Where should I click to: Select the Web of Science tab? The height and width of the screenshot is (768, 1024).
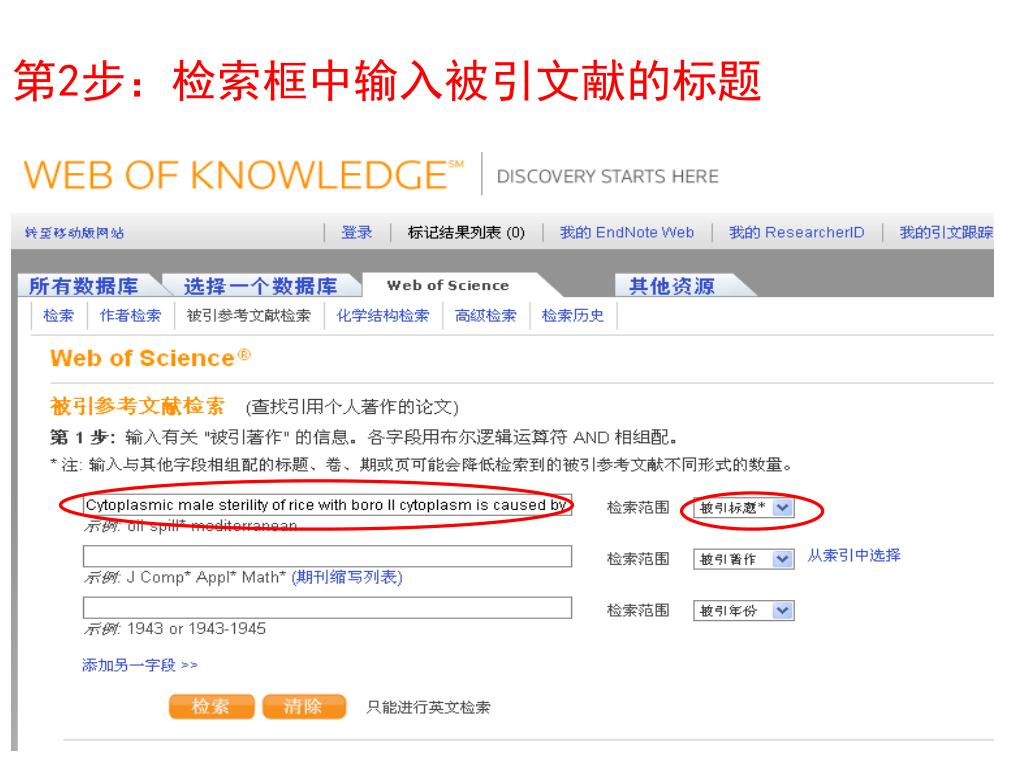click(x=448, y=285)
